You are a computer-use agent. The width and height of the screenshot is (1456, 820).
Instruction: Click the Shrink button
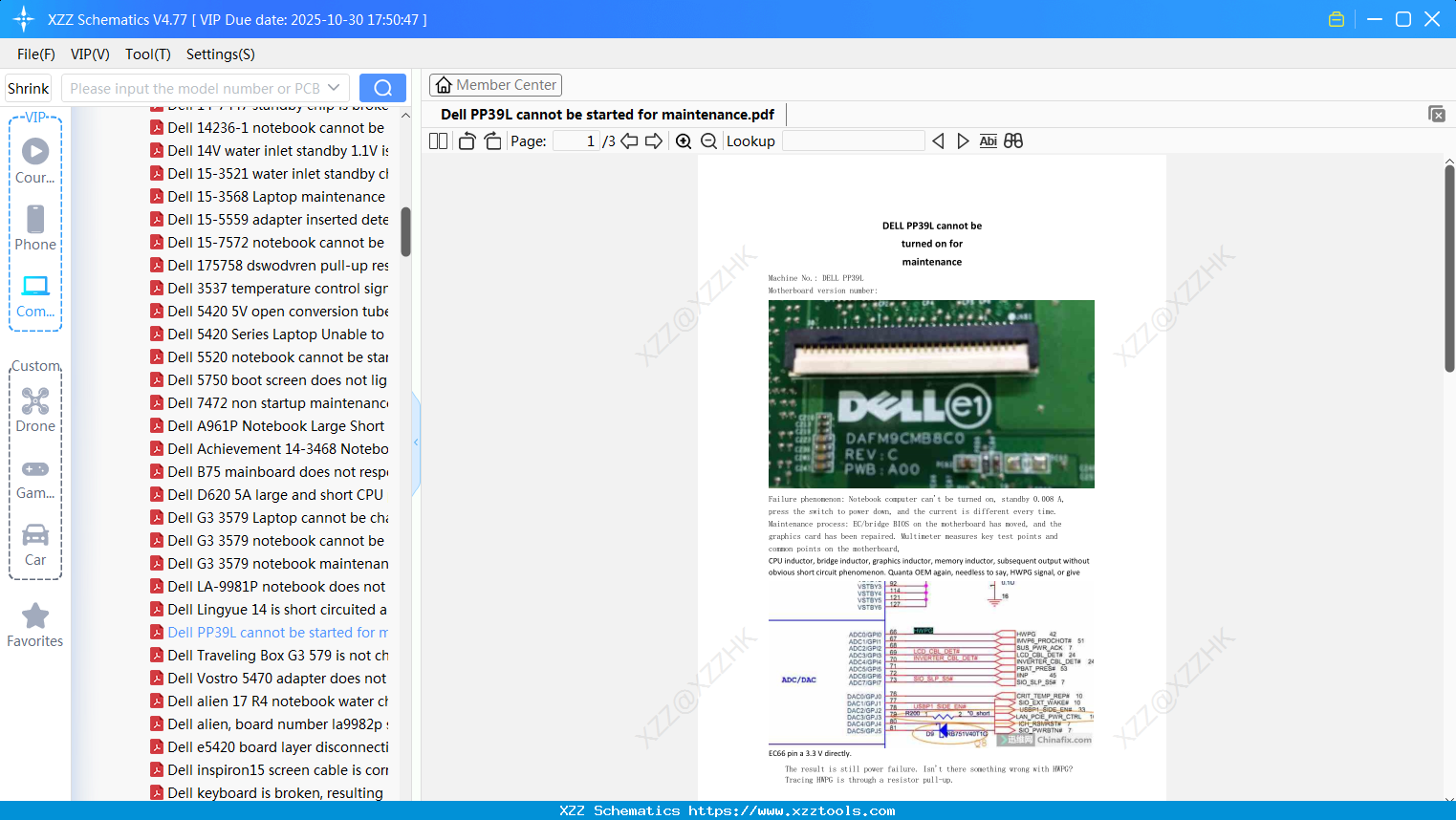[x=29, y=88]
